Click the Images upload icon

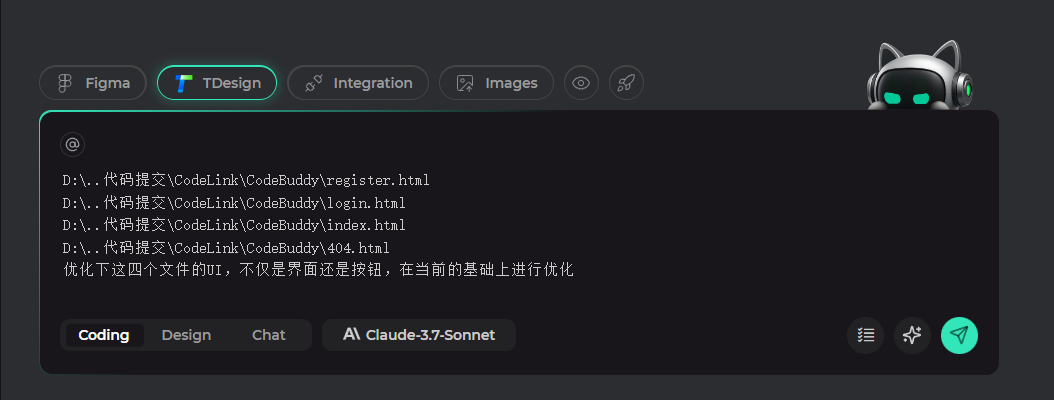(465, 83)
